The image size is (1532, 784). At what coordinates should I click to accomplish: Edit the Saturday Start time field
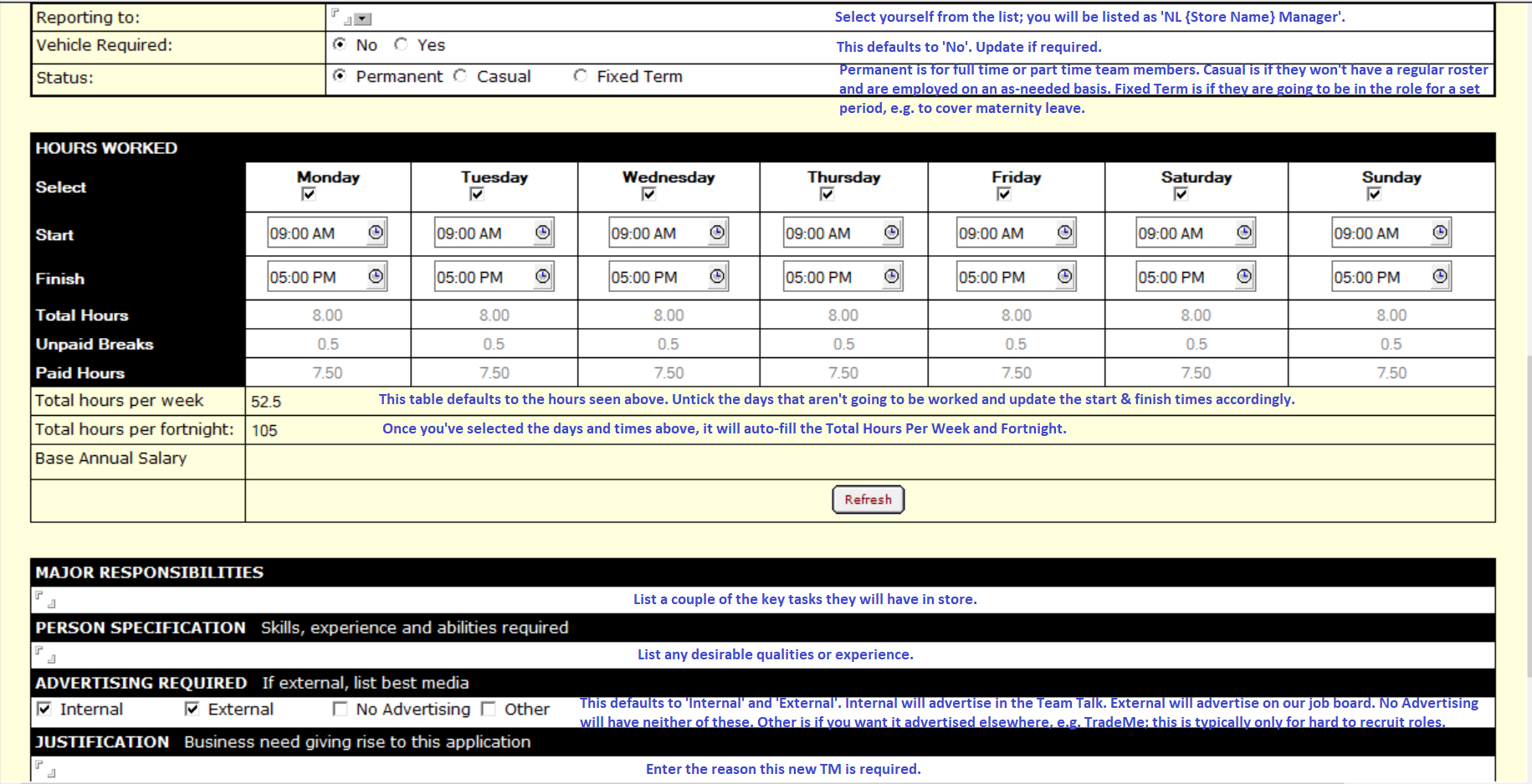click(x=1186, y=233)
